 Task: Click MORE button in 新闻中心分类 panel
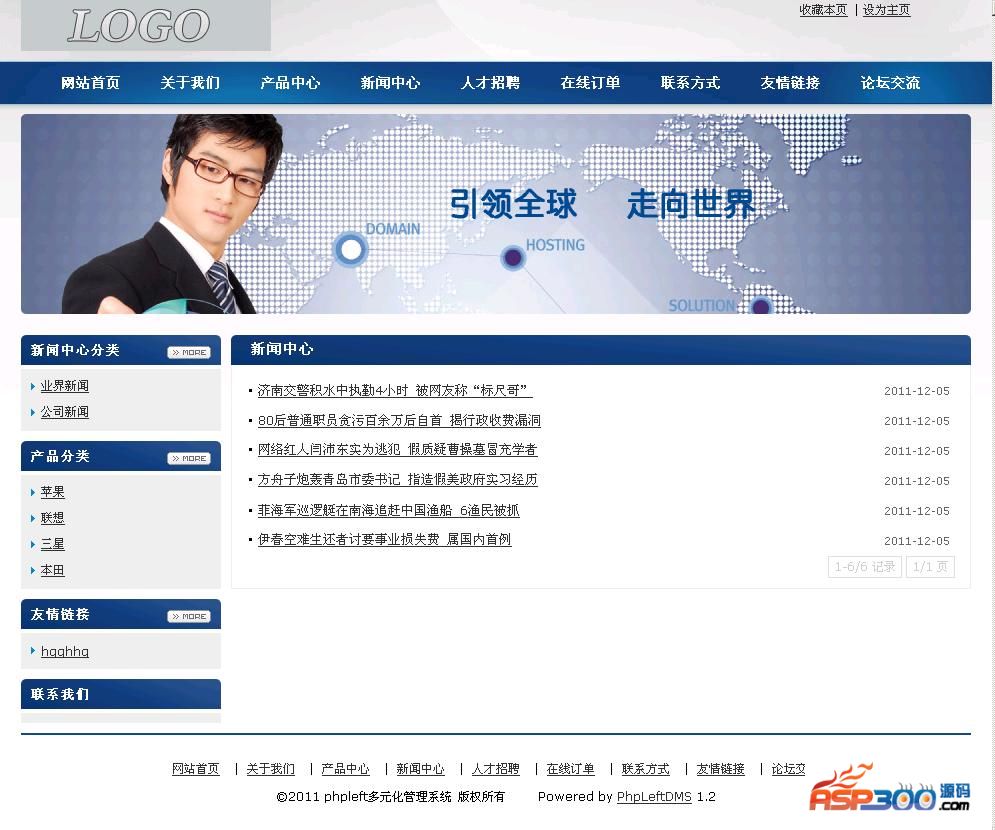189,353
